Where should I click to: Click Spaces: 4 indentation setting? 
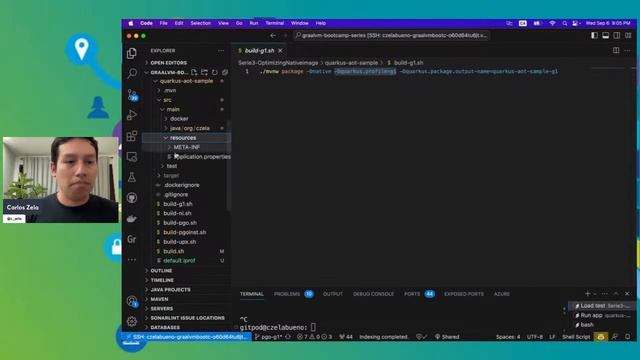508,337
